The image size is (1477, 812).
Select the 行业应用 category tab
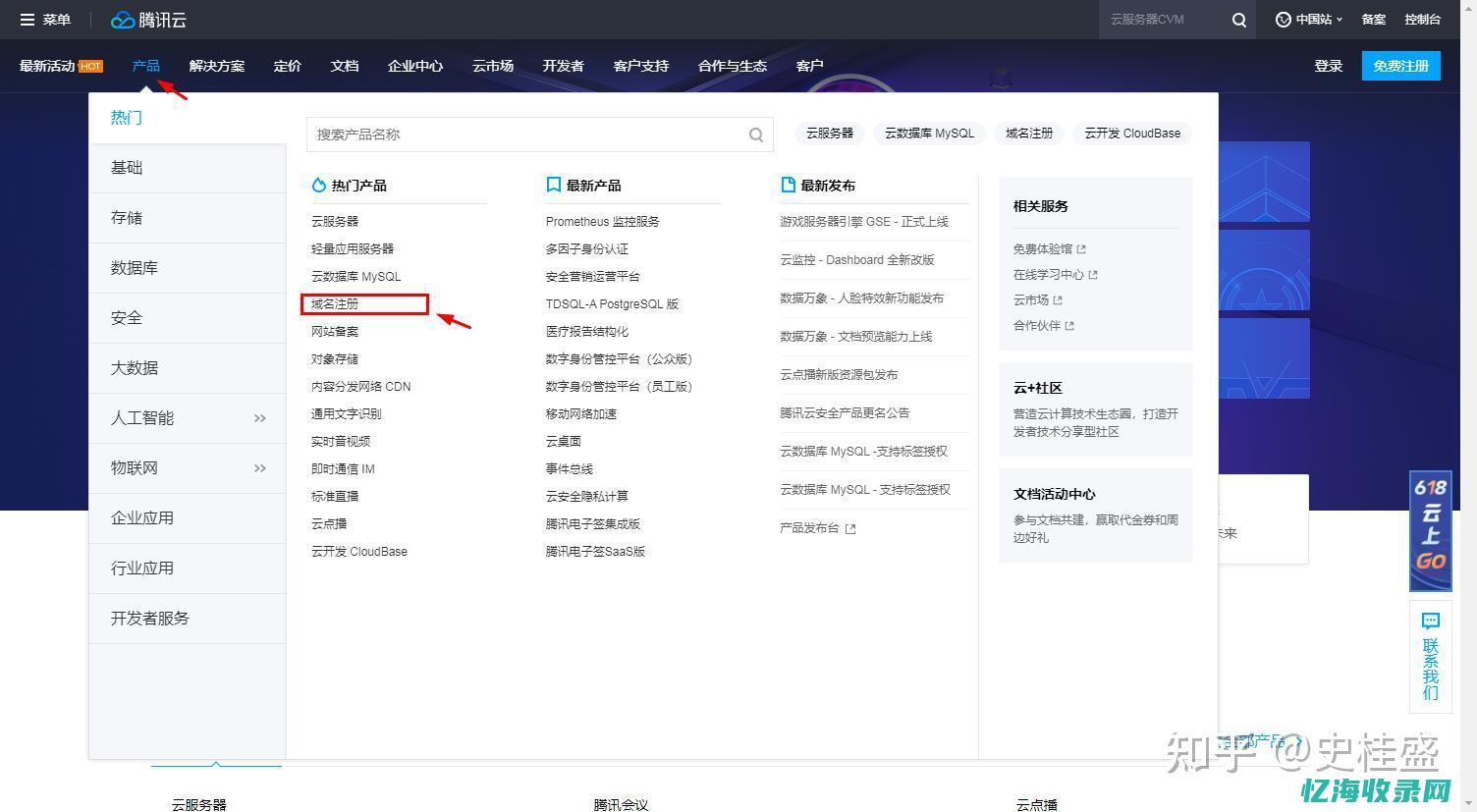coord(188,568)
